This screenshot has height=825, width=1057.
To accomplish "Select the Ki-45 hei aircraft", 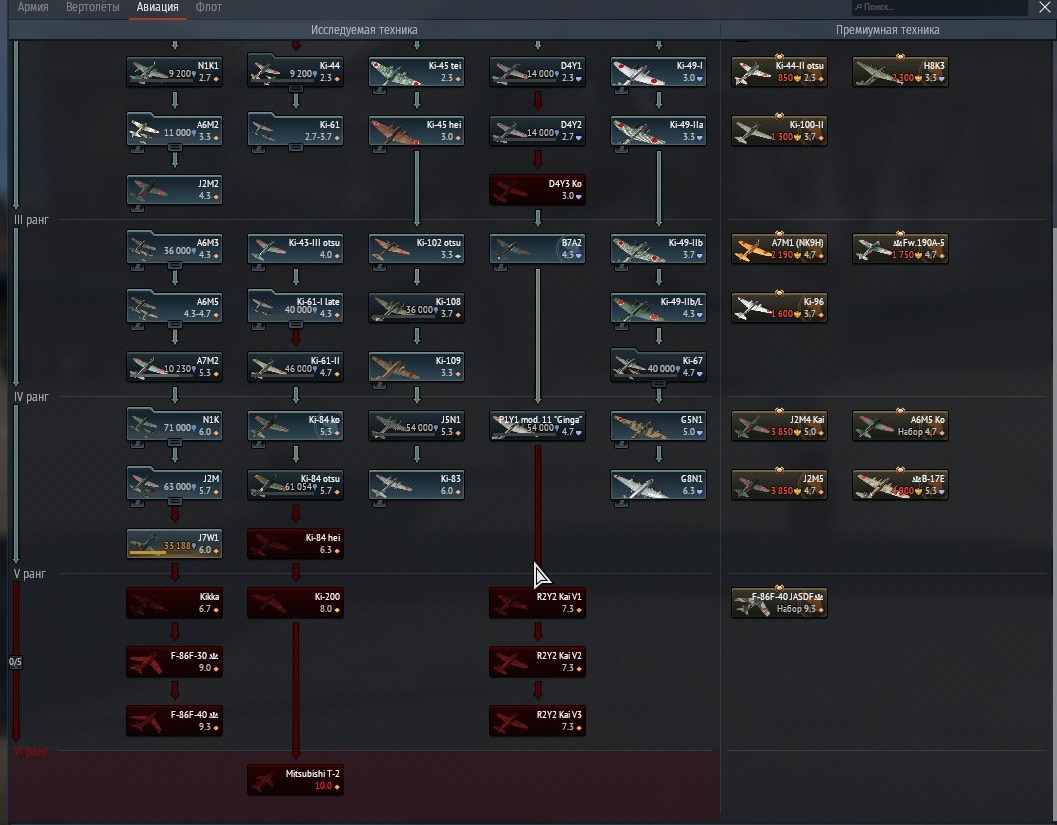I will tap(417, 131).
